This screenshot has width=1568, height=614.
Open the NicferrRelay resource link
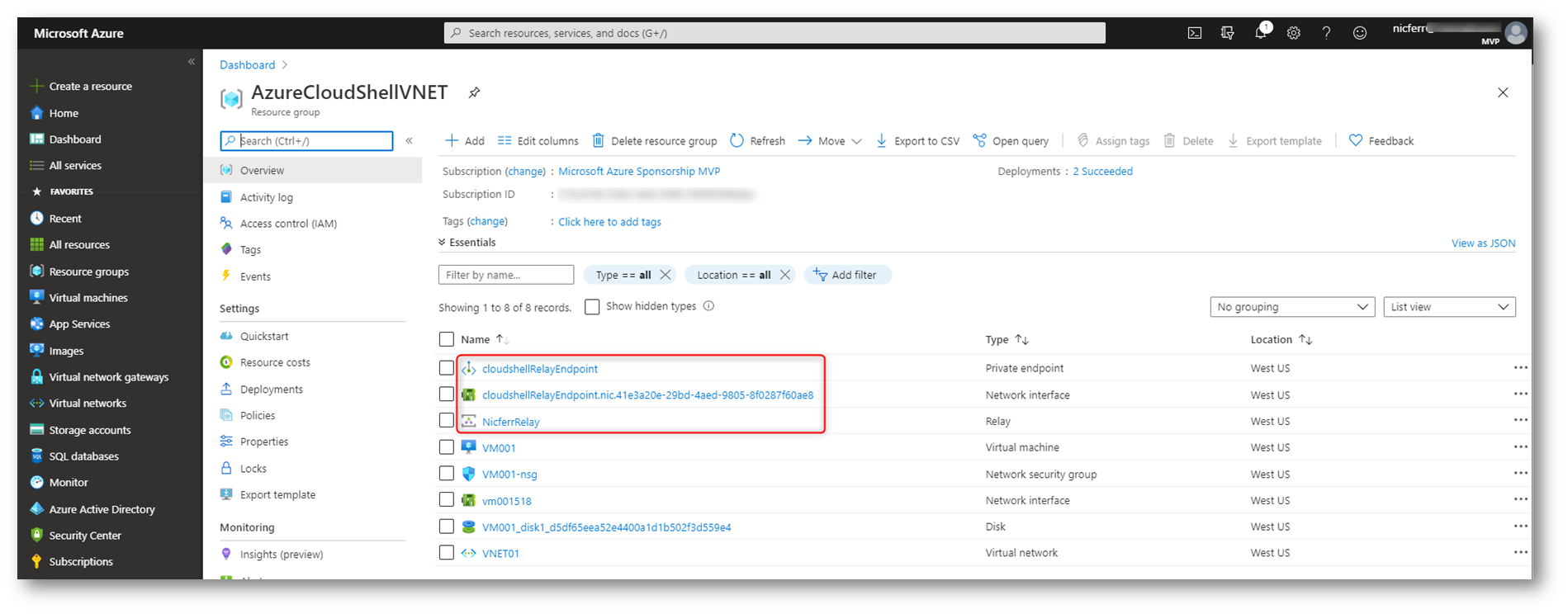coord(511,422)
